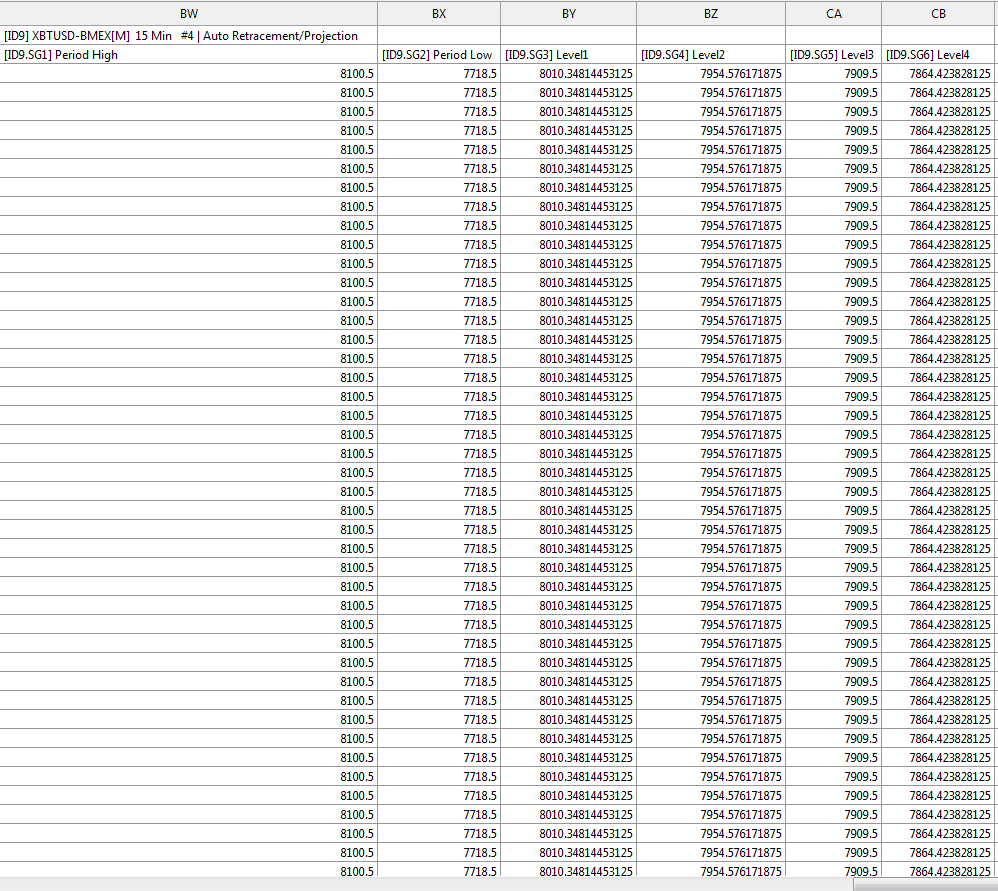
Task: Click the [ID9.SG1] Period High header cell
Action: (x=188, y=55)
